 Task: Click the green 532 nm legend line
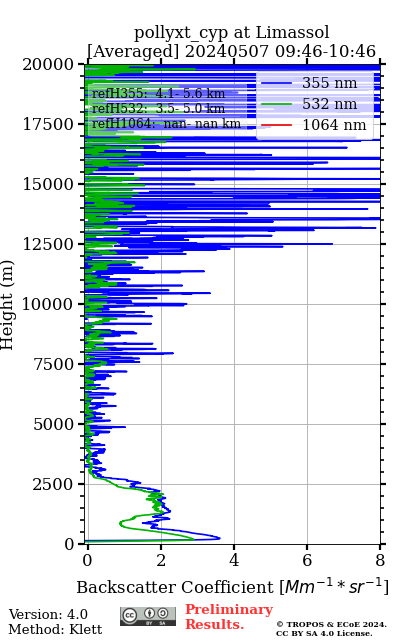pyautogui.click(x=276, y=104)
